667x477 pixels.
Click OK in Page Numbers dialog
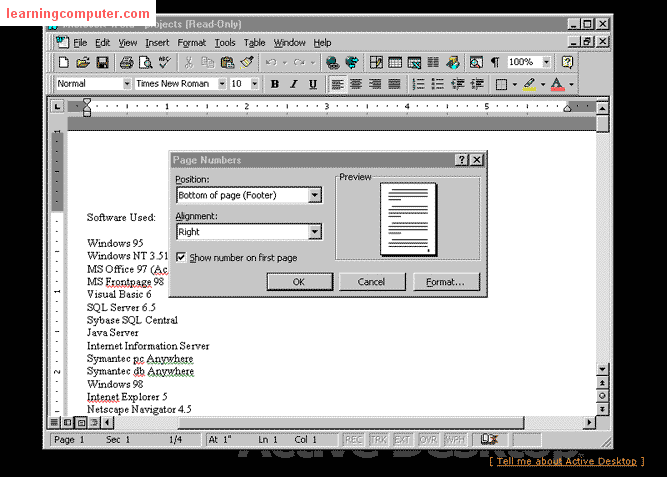click(299, 282)
